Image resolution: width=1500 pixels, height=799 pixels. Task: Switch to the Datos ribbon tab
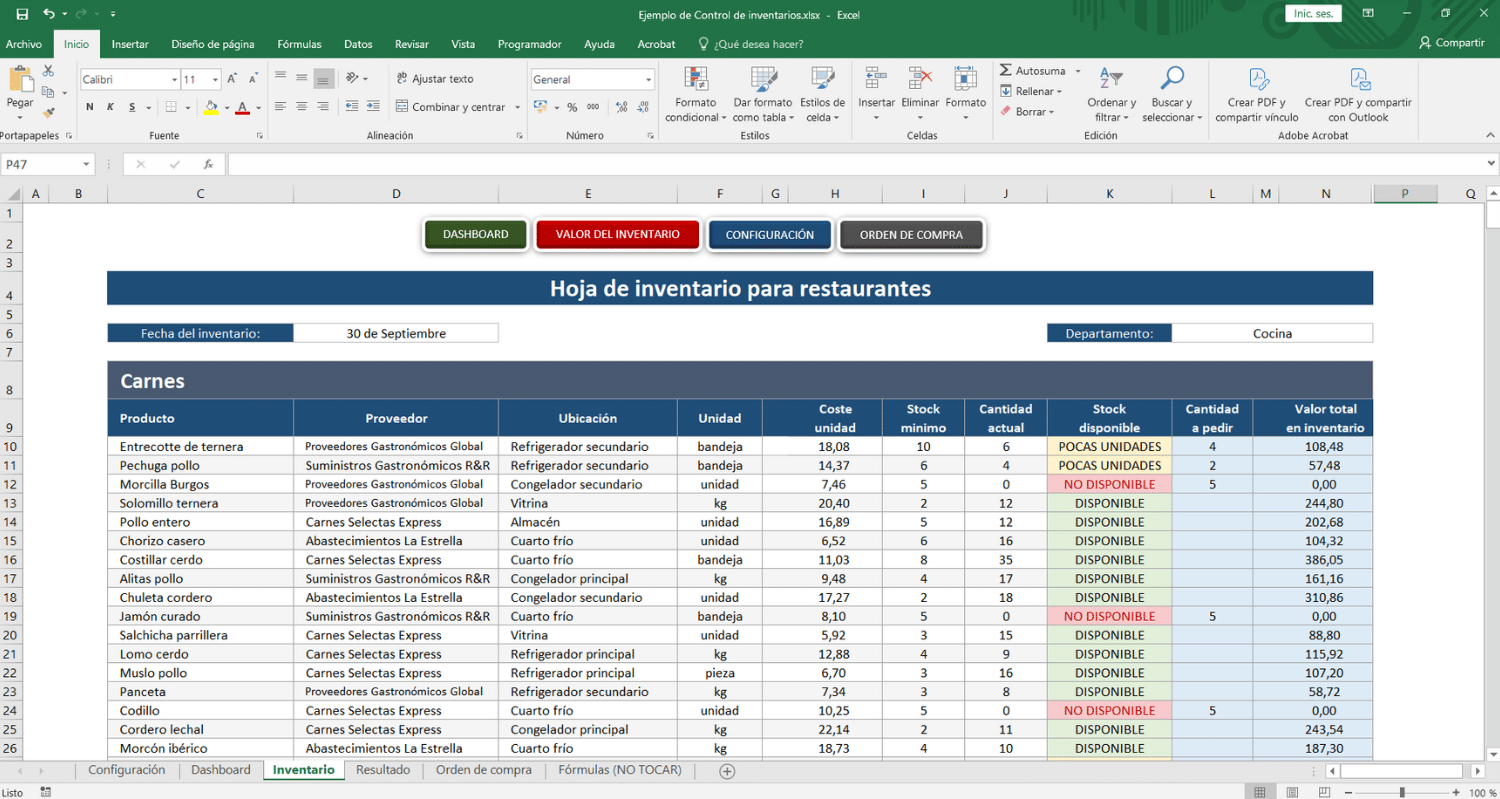[358, 44]
